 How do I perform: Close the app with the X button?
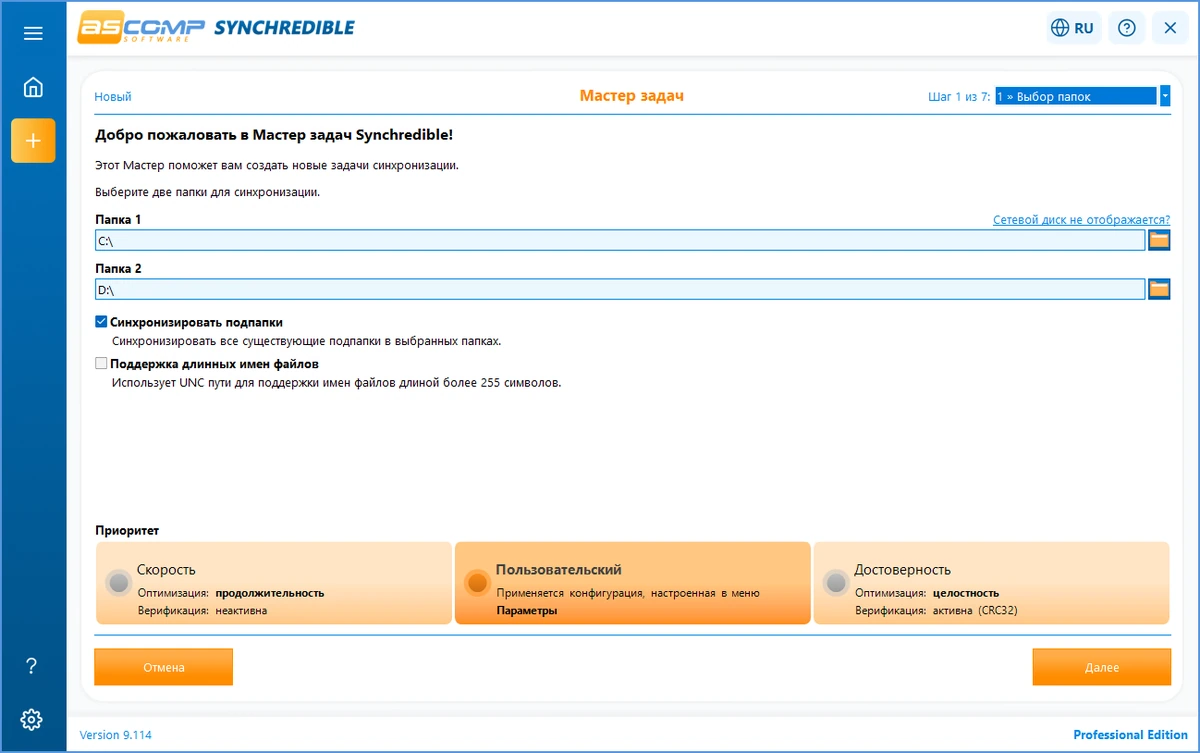coord(1170,28)
